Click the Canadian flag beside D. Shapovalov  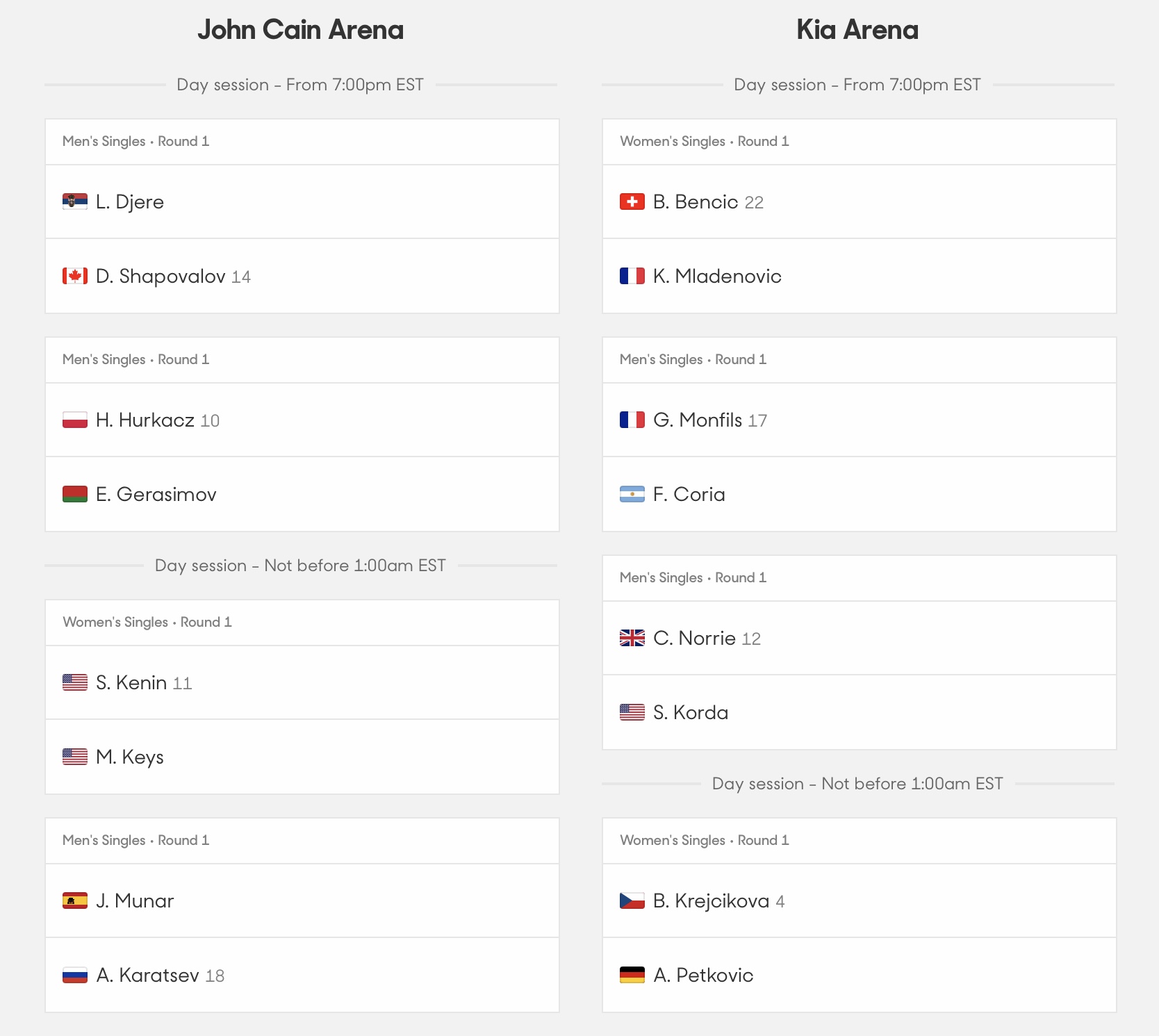(x=75, y=276)
